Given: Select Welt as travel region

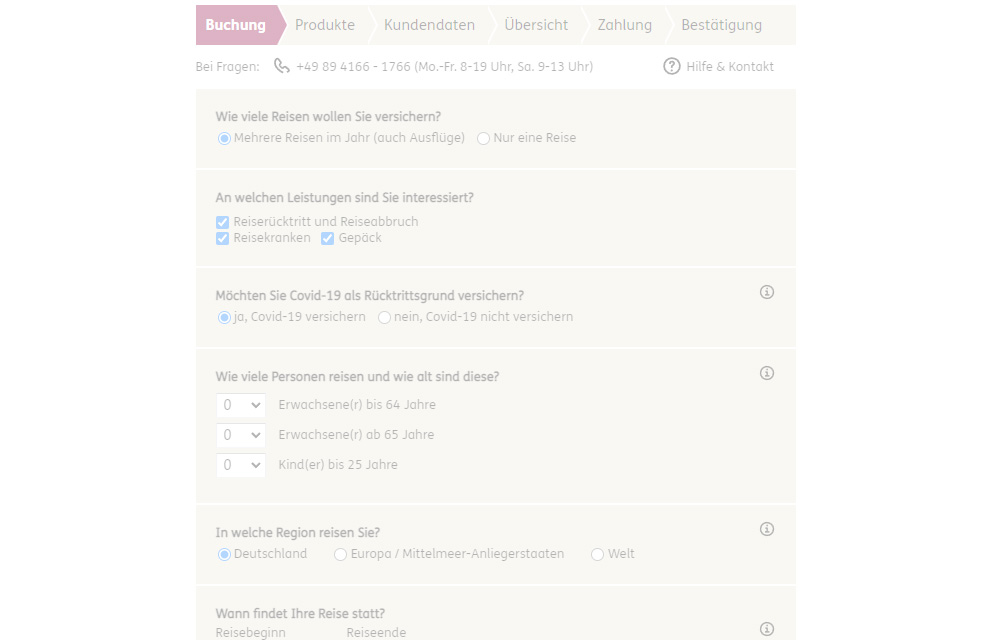Looking at the screenshot, I should coord(598,554).
